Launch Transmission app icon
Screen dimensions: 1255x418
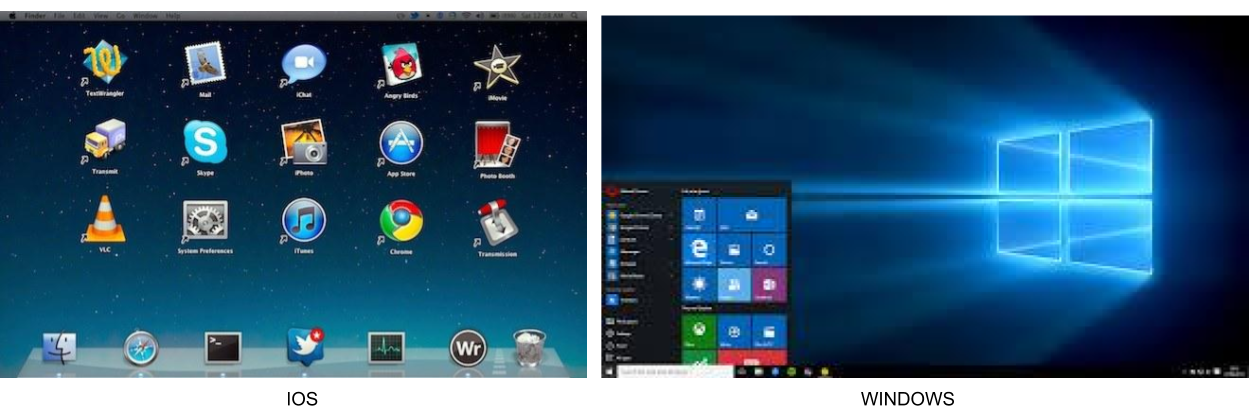tap(497, 223)
